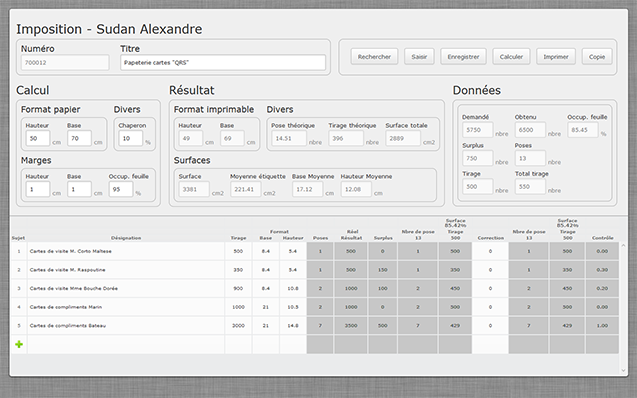
Task: Click Correction cell of Corto Maltese row
Action: tap(490, 251)
